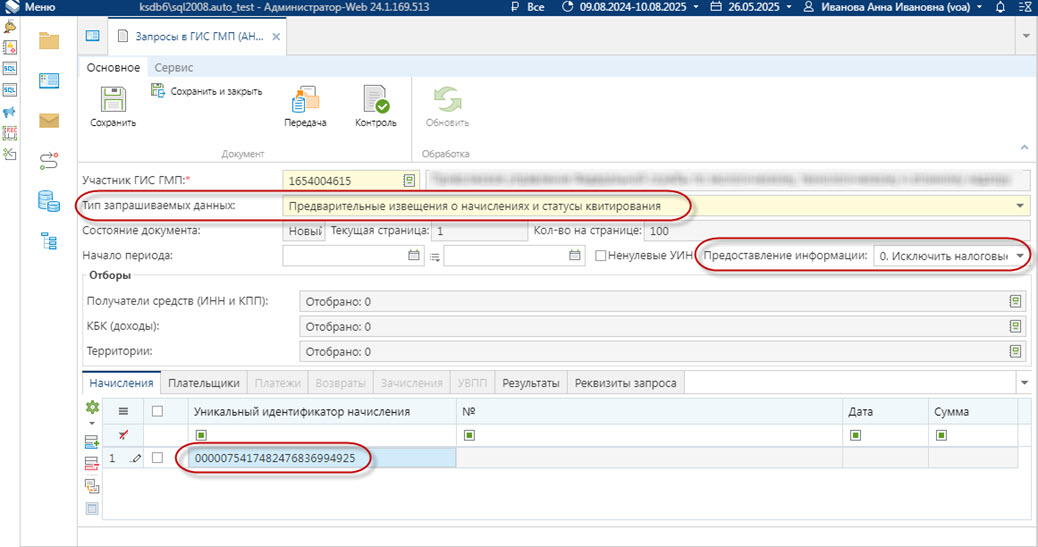
Task: Select the Основное ribbon tab
Action: click(x=113, y=68)
